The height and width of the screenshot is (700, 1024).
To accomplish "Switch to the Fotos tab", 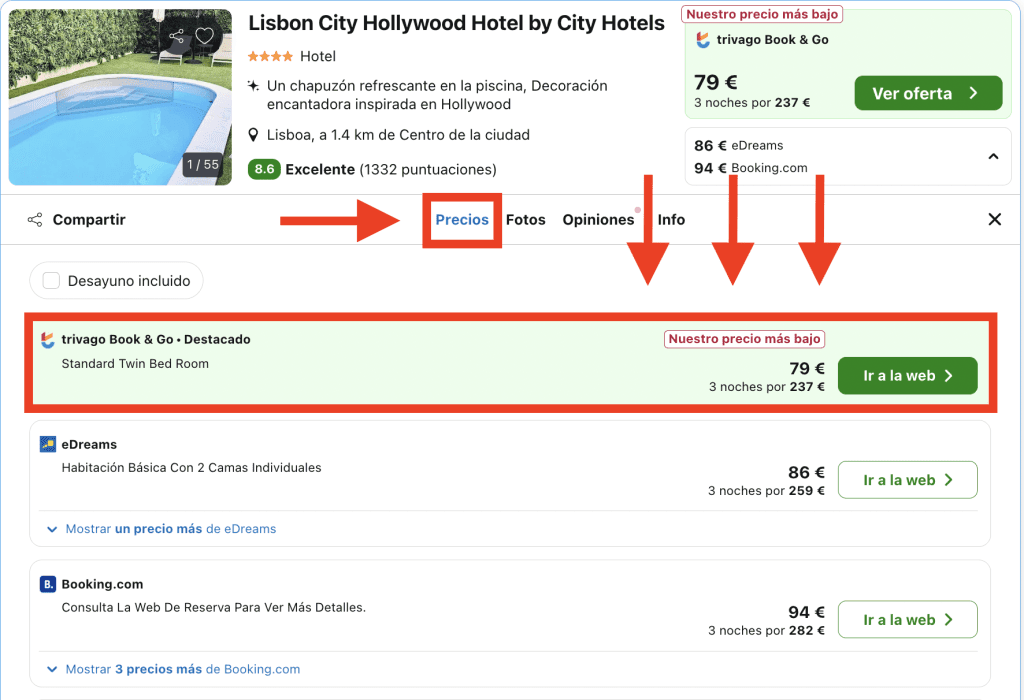I will 526,220.
